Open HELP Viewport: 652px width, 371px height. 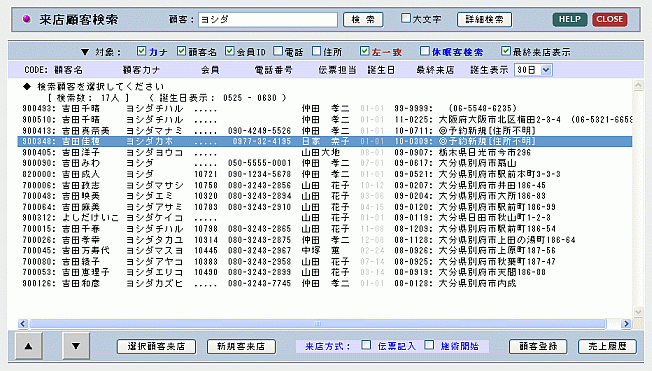[570, 19]
